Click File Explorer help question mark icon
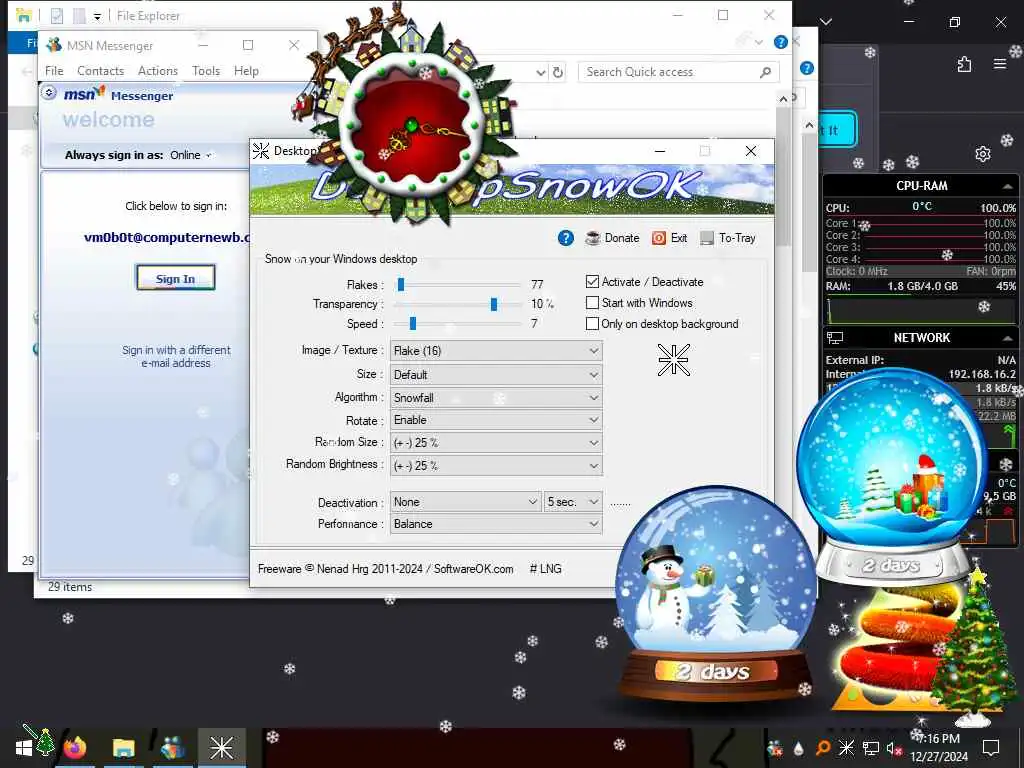The image size is (1024, 768). pyautogui.click(x=780, y=42)
